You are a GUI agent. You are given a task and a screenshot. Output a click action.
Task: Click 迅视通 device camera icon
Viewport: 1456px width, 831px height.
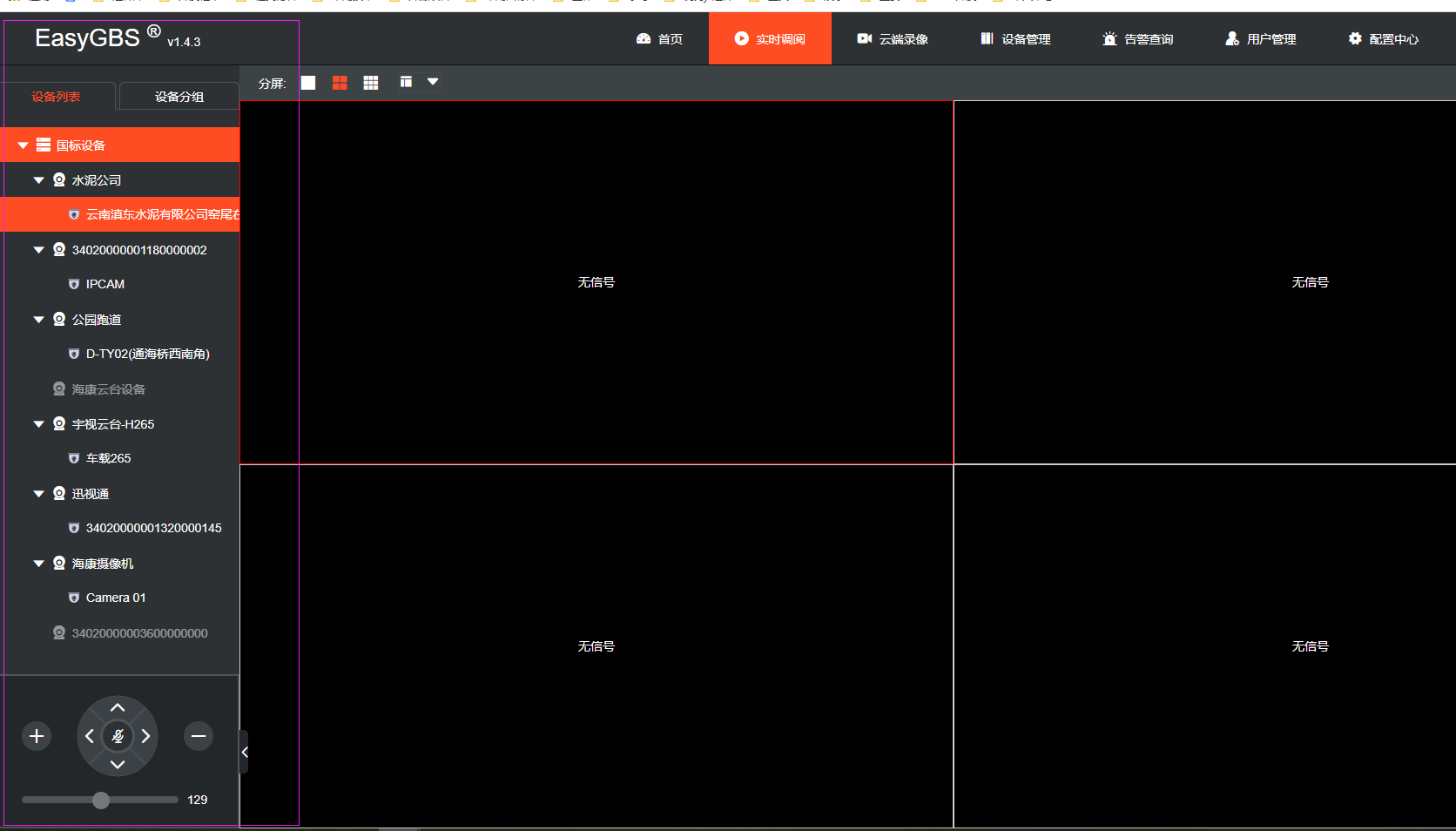point(59,494)
